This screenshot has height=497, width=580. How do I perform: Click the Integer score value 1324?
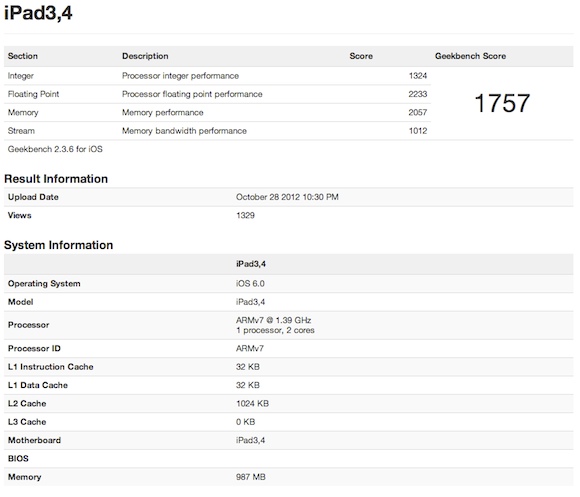tap(418, 76)
